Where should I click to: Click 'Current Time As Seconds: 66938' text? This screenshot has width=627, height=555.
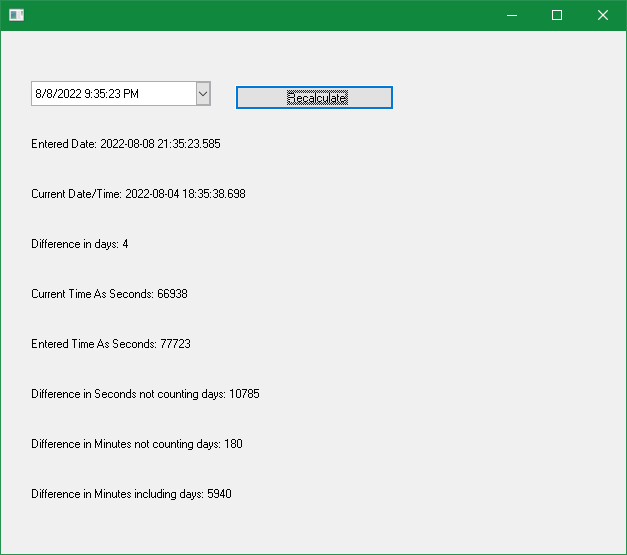pos(109,294)
